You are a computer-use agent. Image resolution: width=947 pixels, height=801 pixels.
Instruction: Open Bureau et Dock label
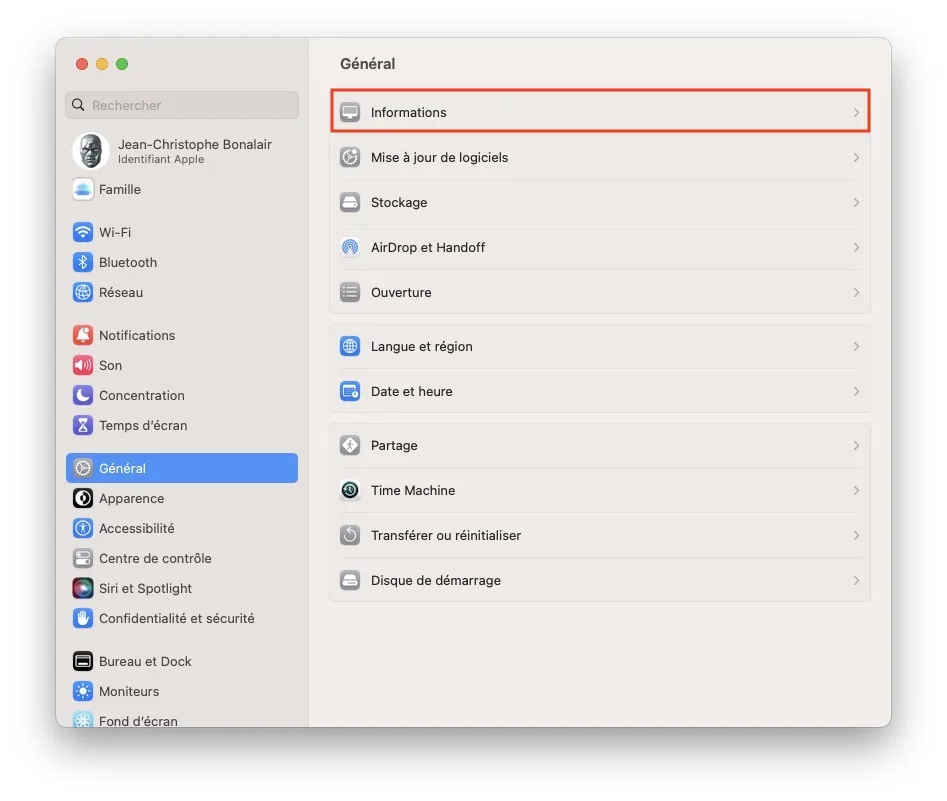pyautogui.click(x=145, y=661)
